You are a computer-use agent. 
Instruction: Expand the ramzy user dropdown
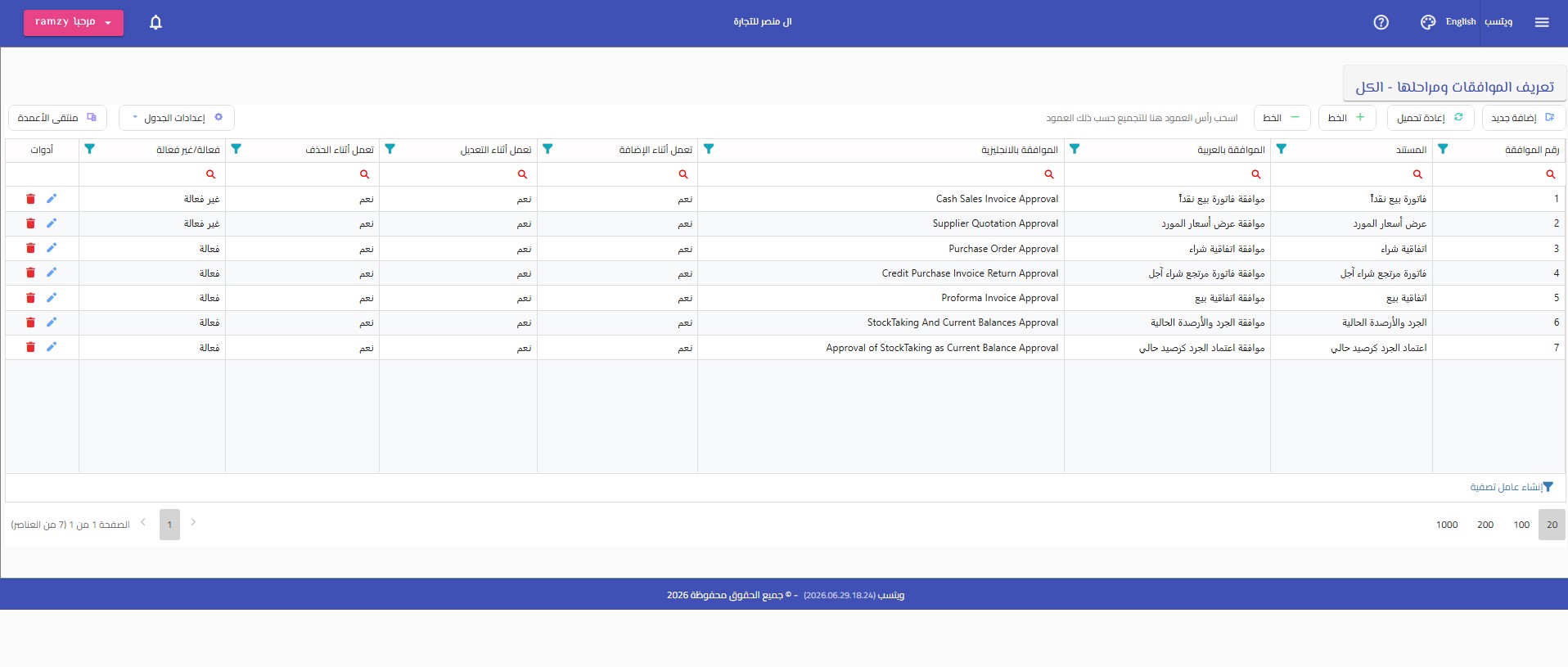[x=74, y=22]
